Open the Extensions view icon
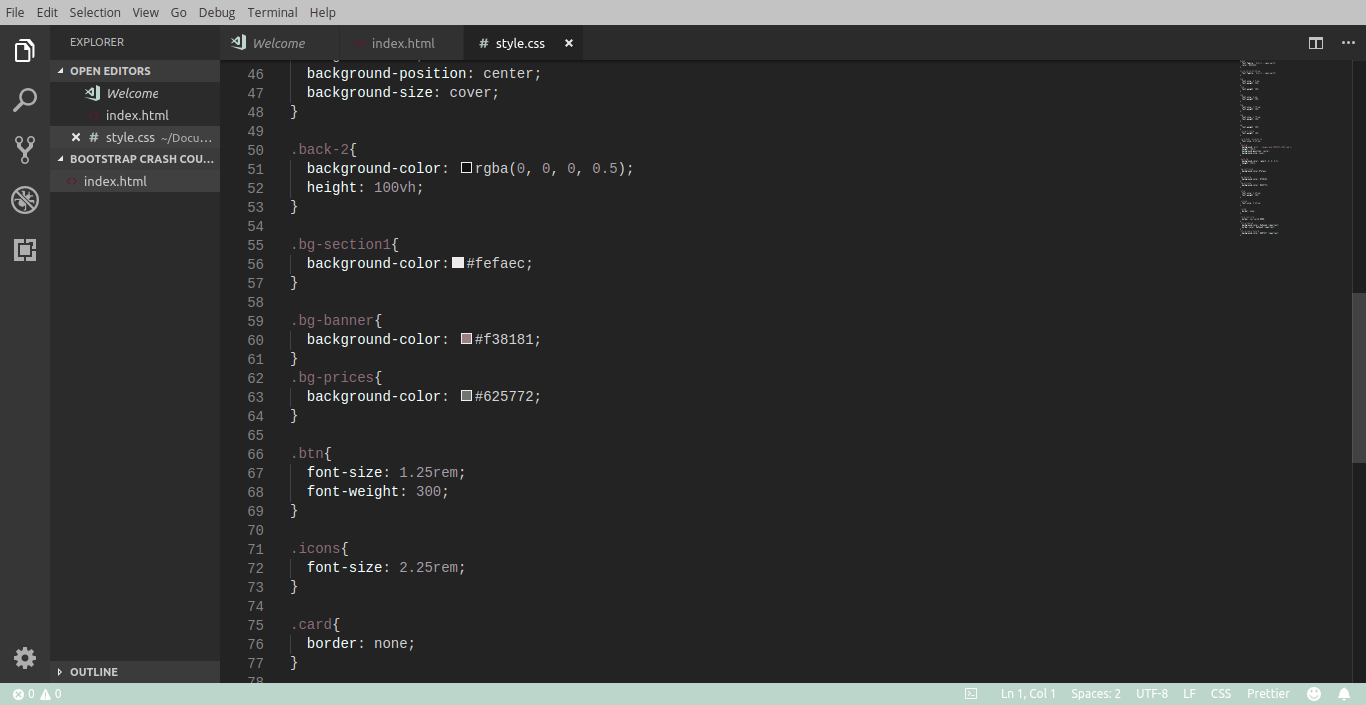The image size is (1366, 705). pyautogui.click(x=24, y=250)
